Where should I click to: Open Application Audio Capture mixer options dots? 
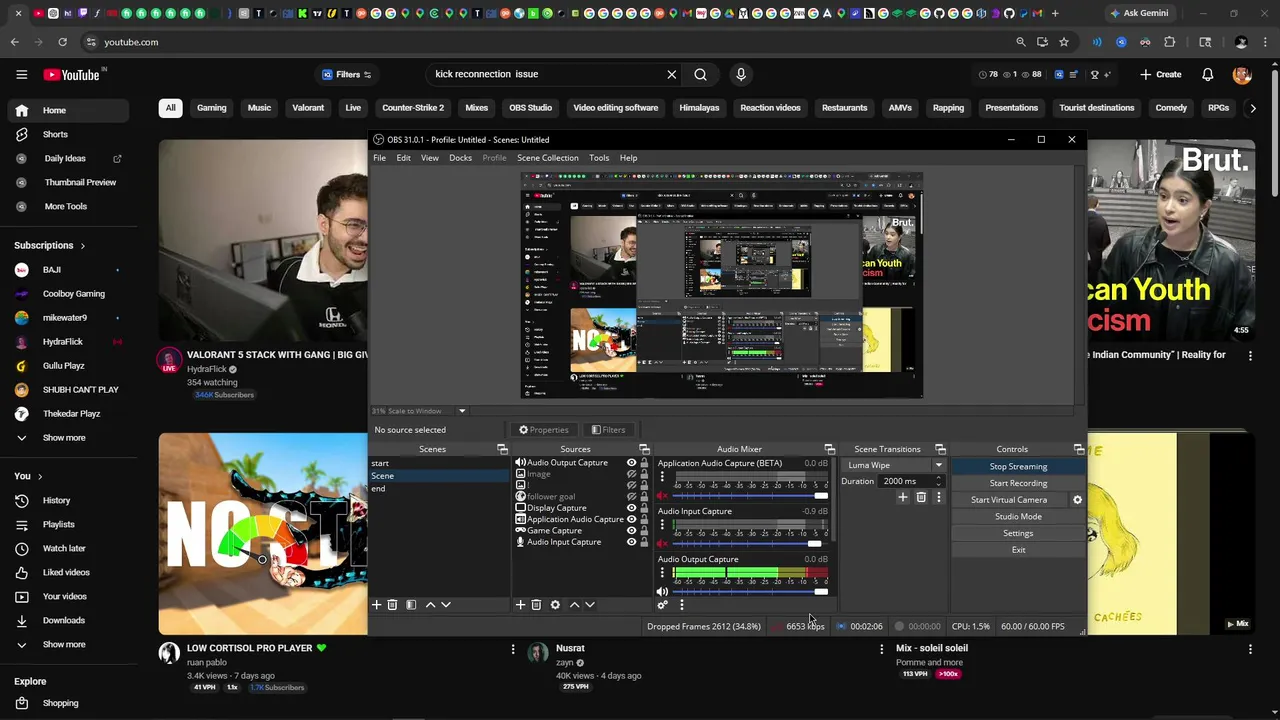(x=662, y=477)
